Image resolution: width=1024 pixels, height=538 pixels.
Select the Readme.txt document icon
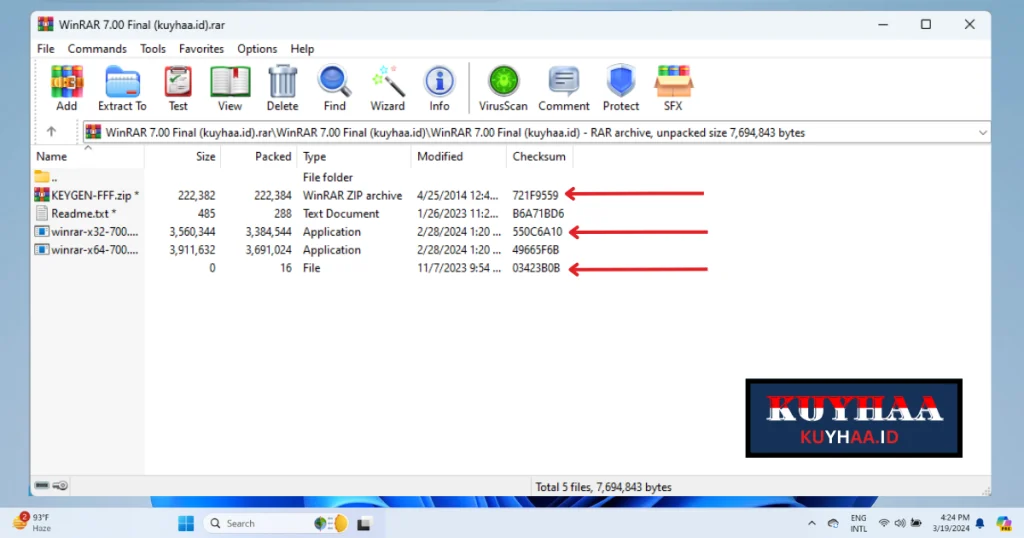click(42, 213)
